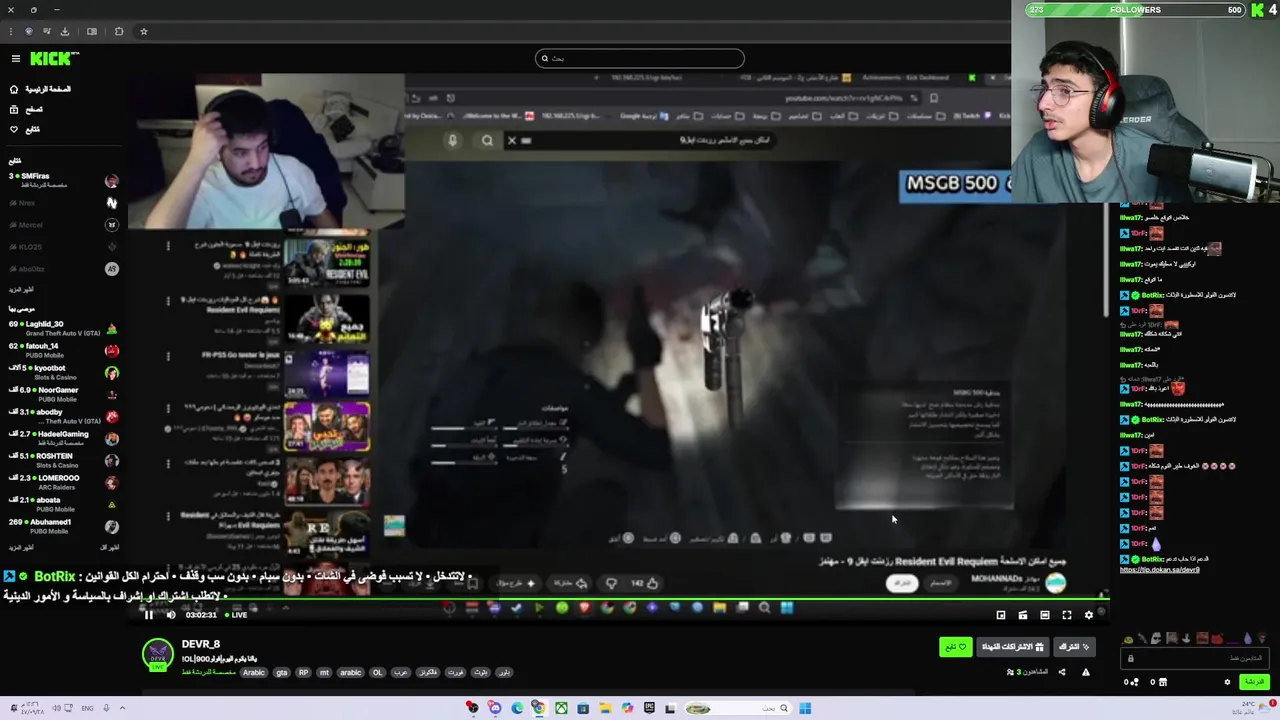Open fatouh_14 channel in recommended list
The width and height of the screenshot is (1280, 720).
pos(62,350)
